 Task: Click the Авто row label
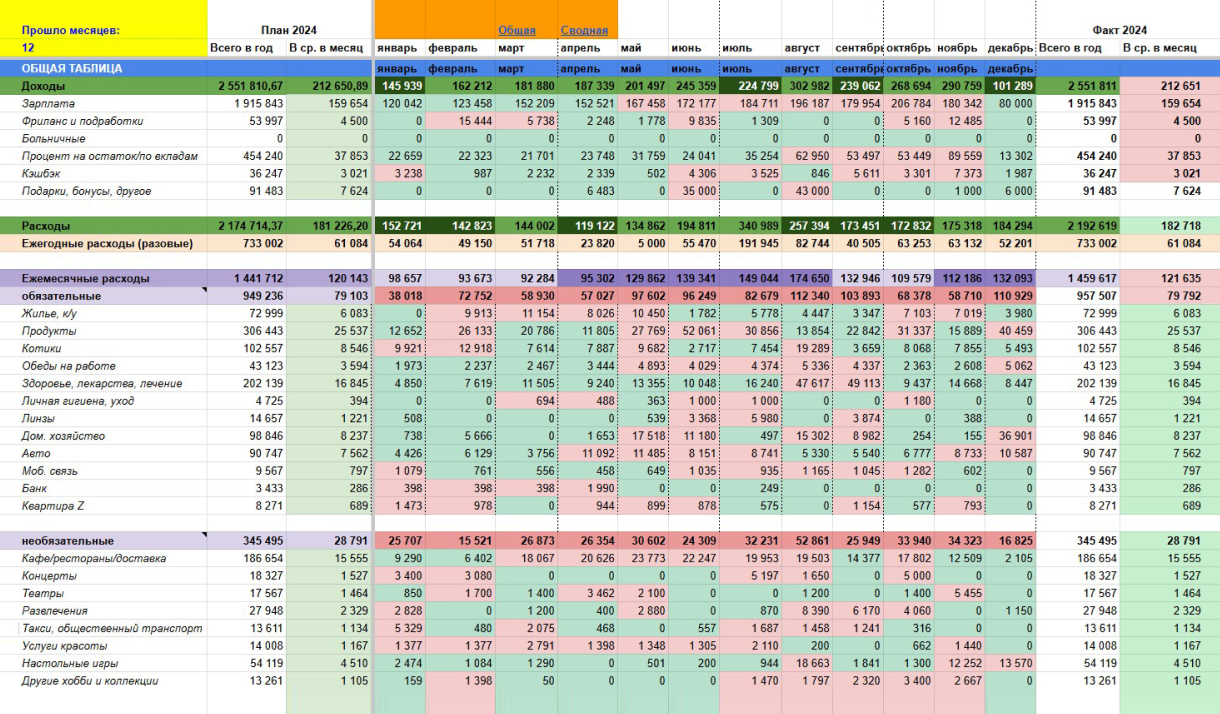tap(36, 454)
